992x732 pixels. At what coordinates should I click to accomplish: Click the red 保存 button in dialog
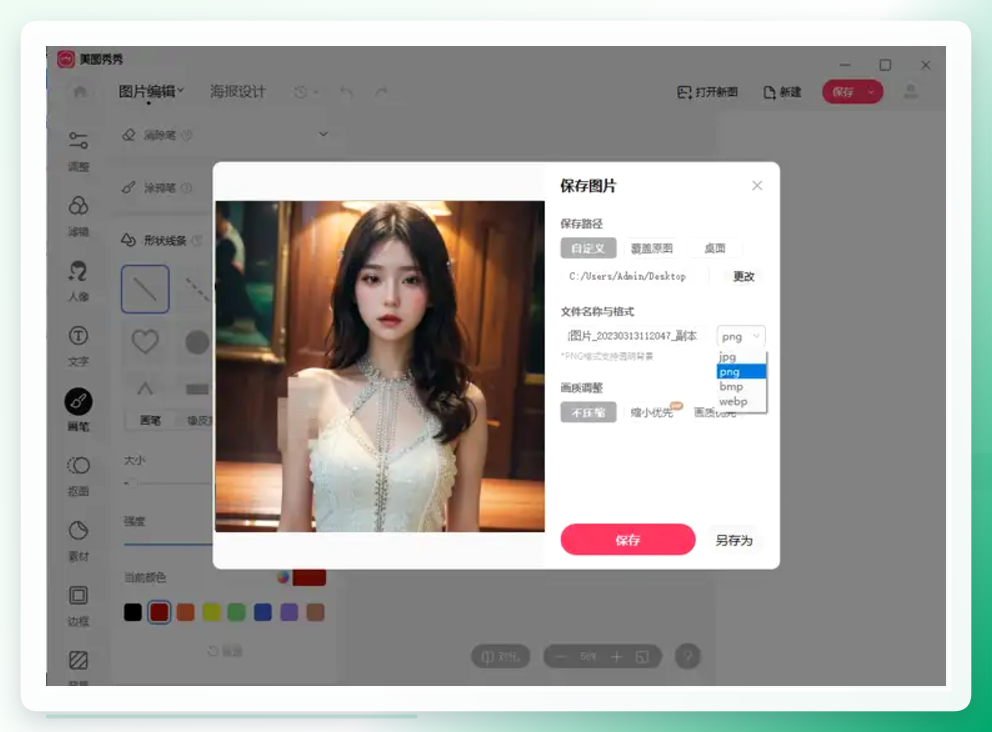point(628,540)
